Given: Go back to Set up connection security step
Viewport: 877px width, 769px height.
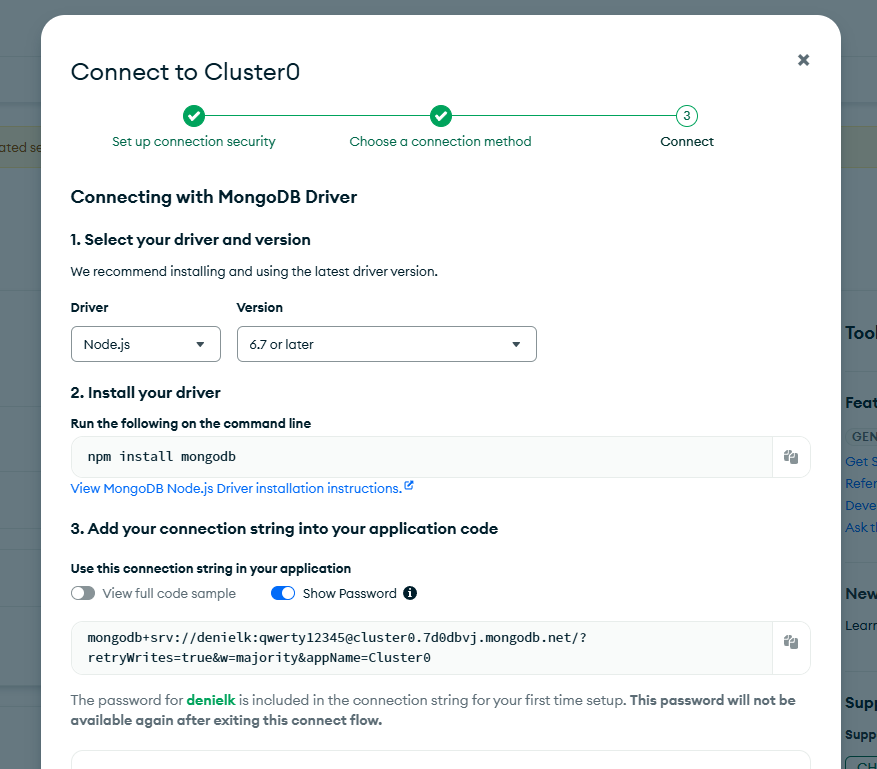Looking at the screenshot, I should coord(194,142).
